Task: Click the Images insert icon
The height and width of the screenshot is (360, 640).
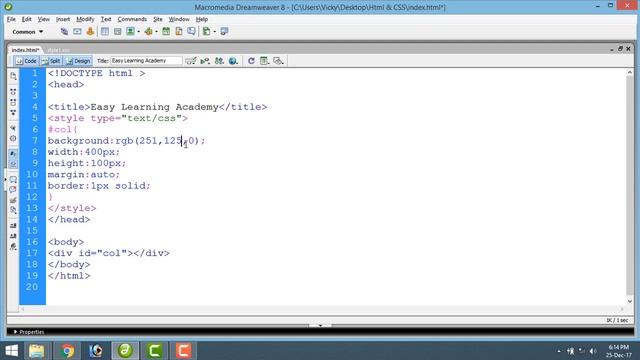Action: click(x=130, y=31)
